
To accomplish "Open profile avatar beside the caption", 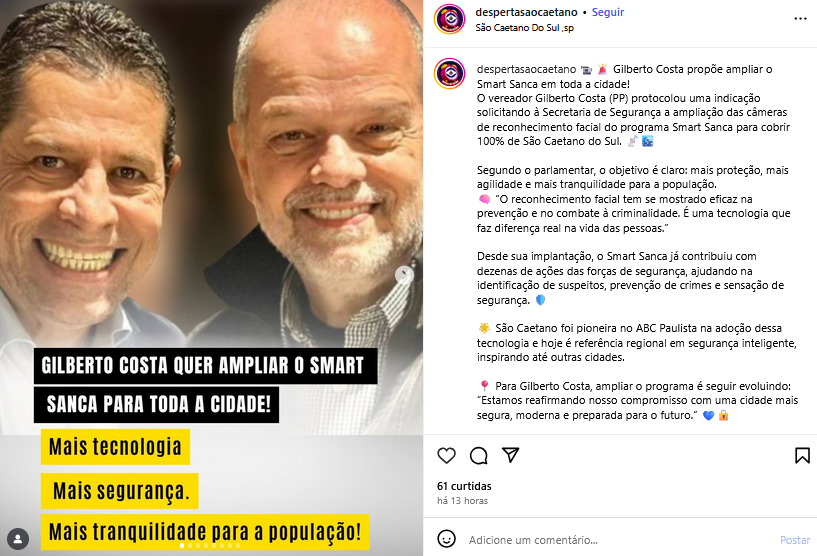I will (x=450, y=73).
